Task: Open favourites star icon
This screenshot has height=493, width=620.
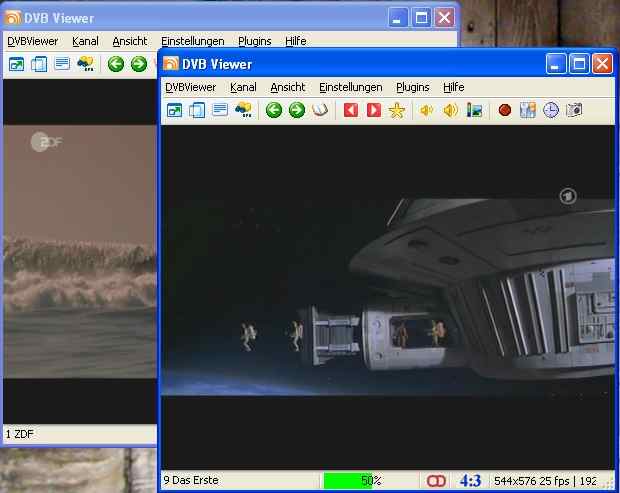Action: 397,110
